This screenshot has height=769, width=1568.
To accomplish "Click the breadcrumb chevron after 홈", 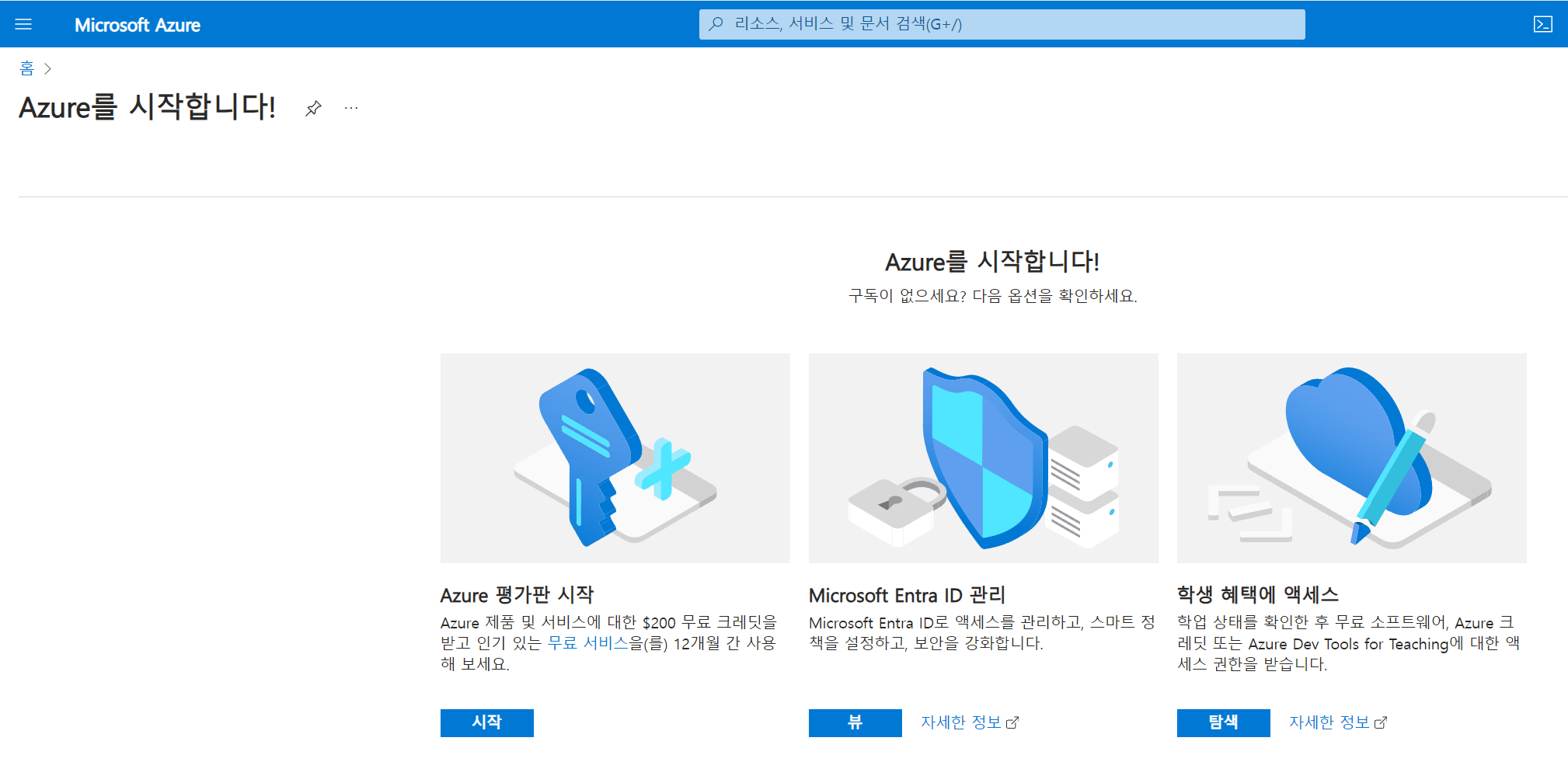I will pos(47,68).
